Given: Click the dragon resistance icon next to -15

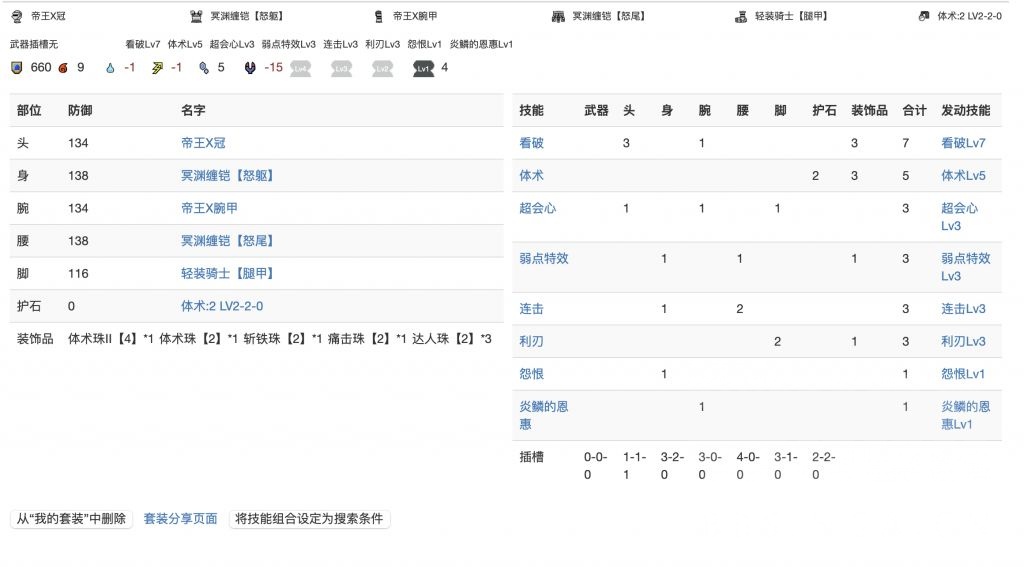Looking at the screenshot, I should [249, 68].
